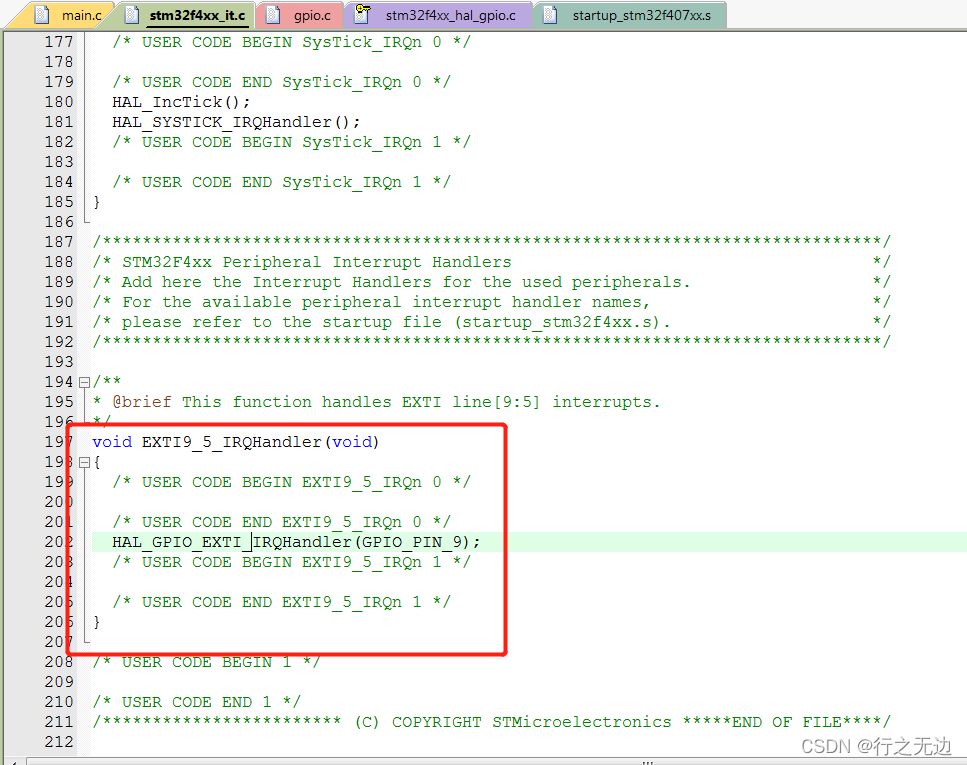Click the USER CODE BEGIN SysTick_IRQn 0 comment
Screen dimensions: 967x765
[291, 42]
